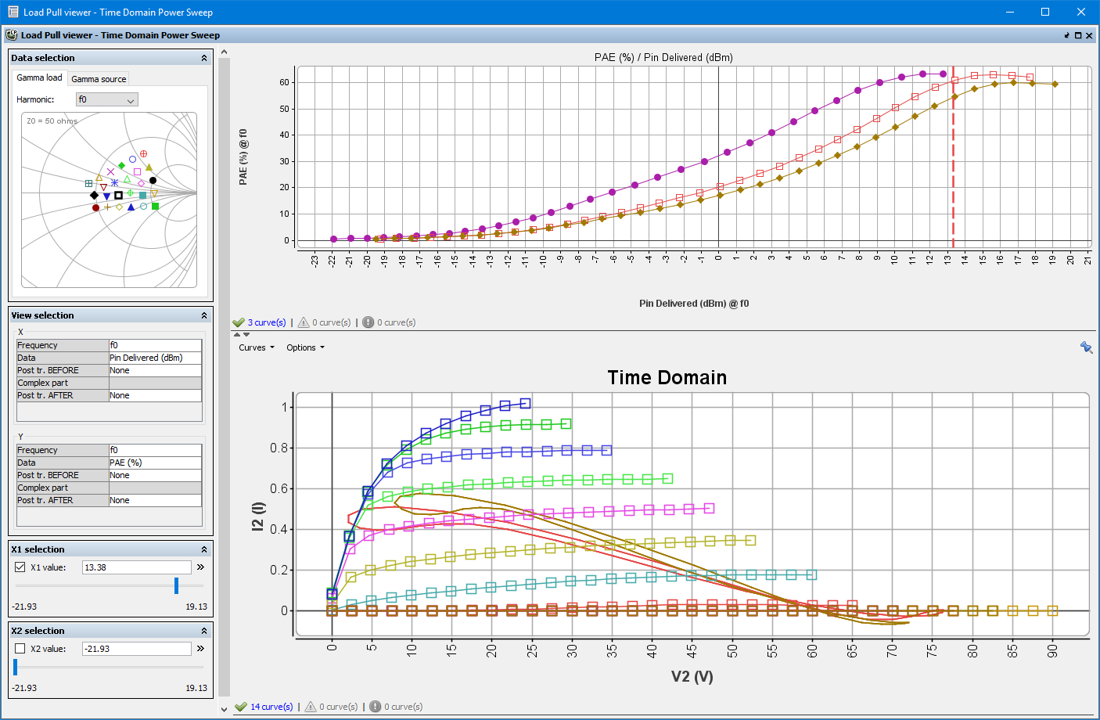
Task: Click the error icon under PAE chart
Action: point(368,322)
